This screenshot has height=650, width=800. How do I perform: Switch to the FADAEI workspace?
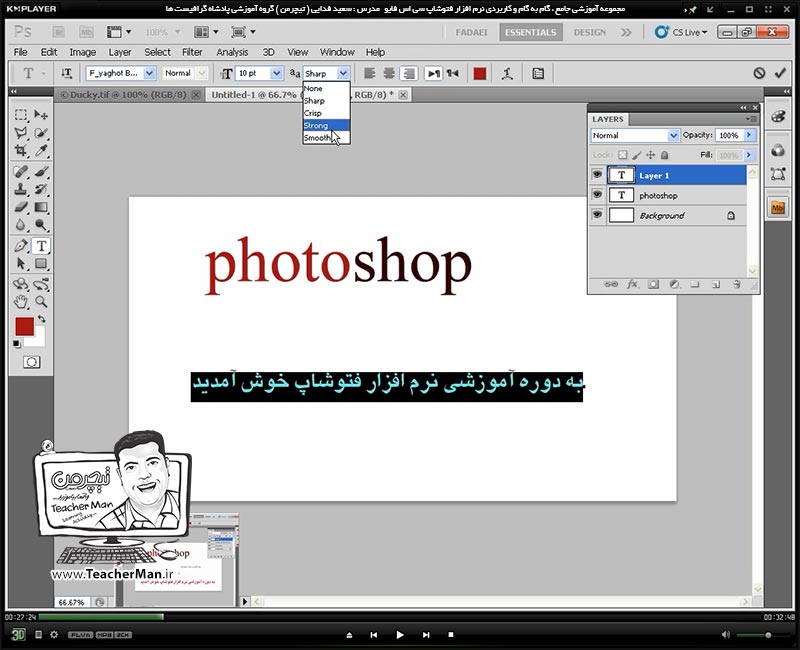click(x=471, y=32)
